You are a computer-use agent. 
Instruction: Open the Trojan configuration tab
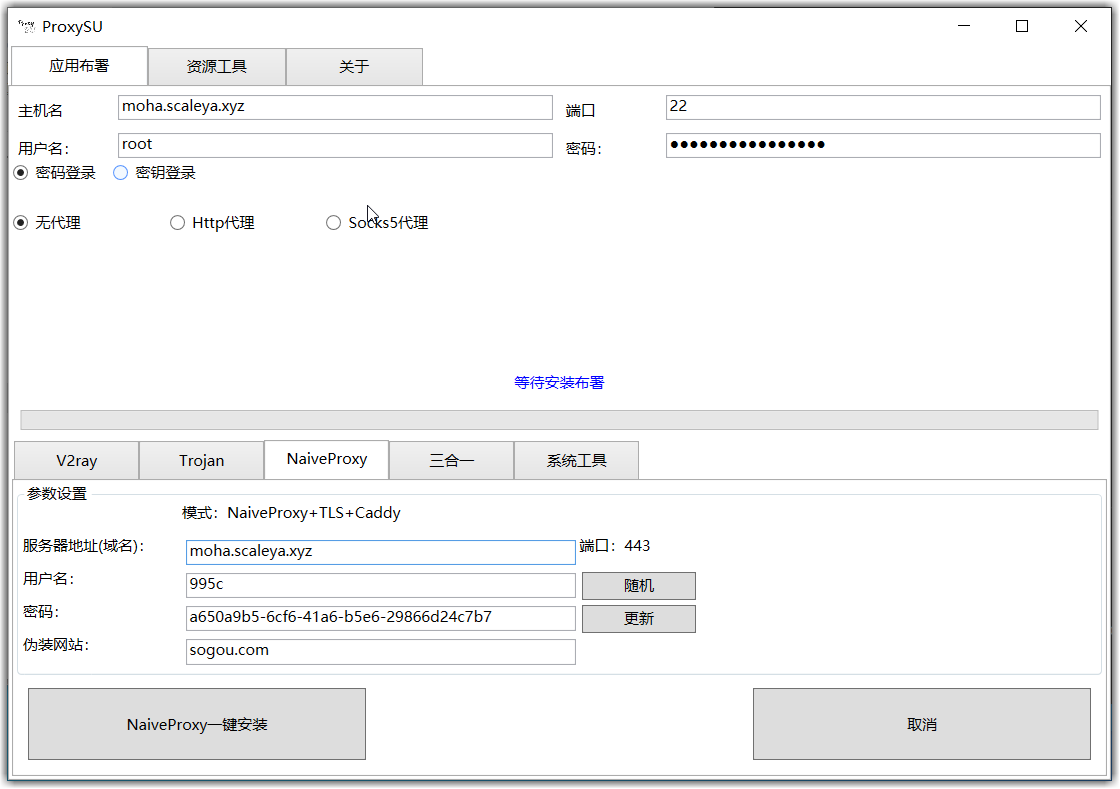[201, 460]
